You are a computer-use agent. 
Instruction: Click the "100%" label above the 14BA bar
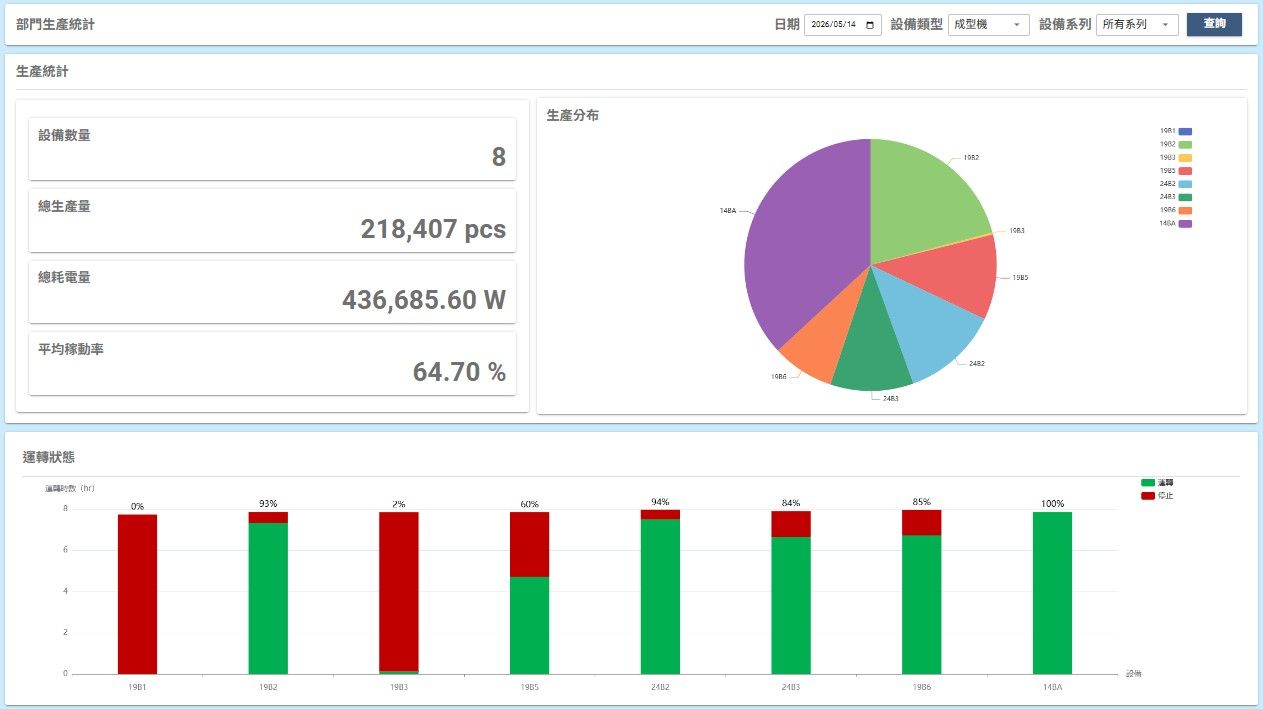(1052, 504)
